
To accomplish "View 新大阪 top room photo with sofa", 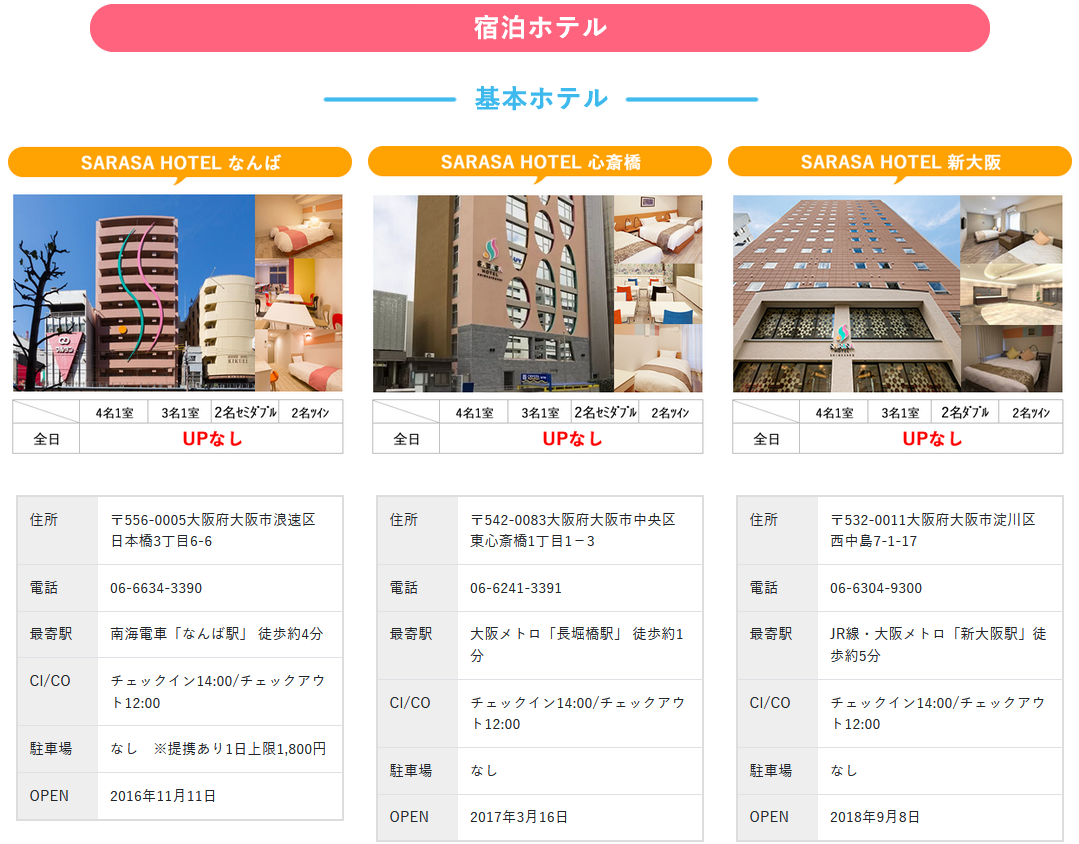I will coord(1012,229).
